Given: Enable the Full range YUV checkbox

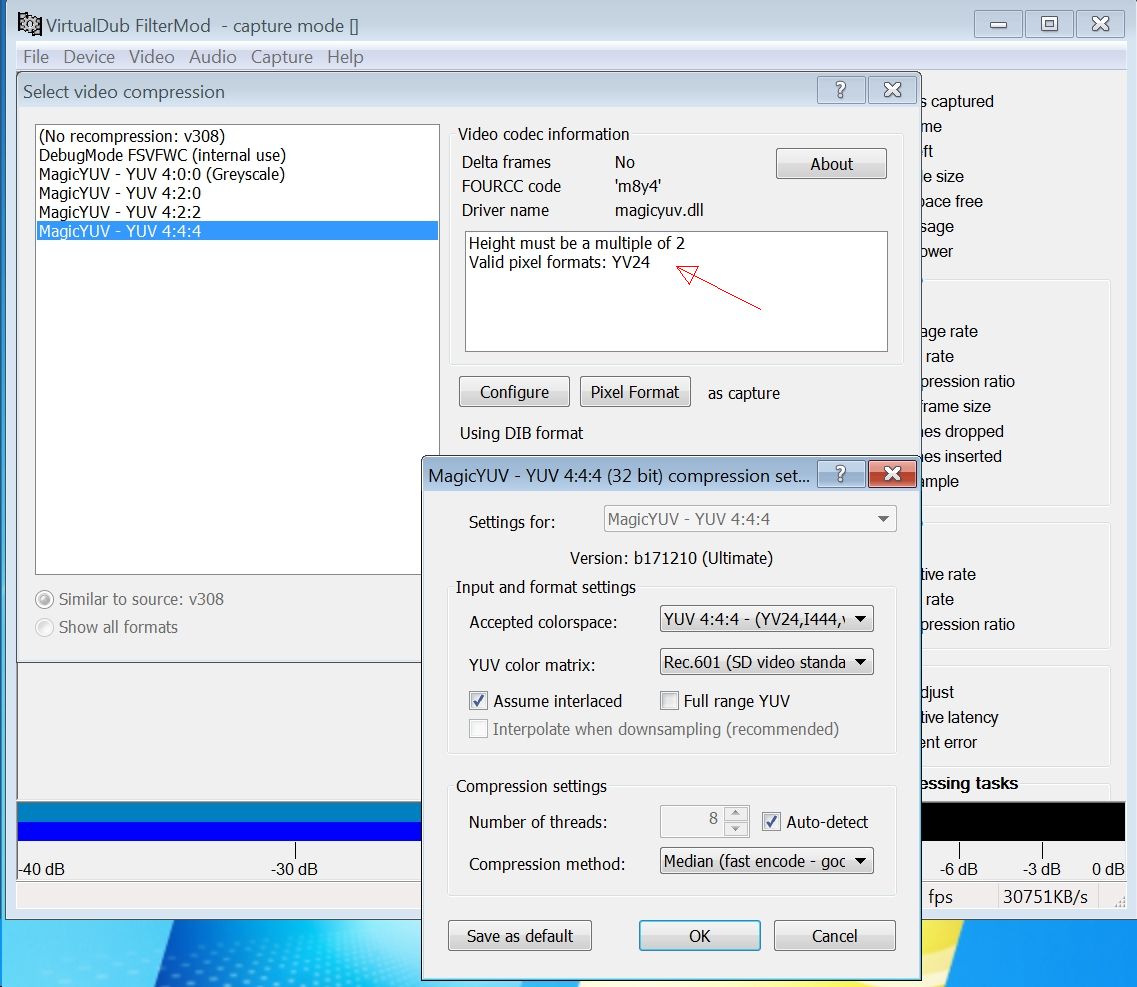Looking at the screenshot, I should tap(669, 701).
